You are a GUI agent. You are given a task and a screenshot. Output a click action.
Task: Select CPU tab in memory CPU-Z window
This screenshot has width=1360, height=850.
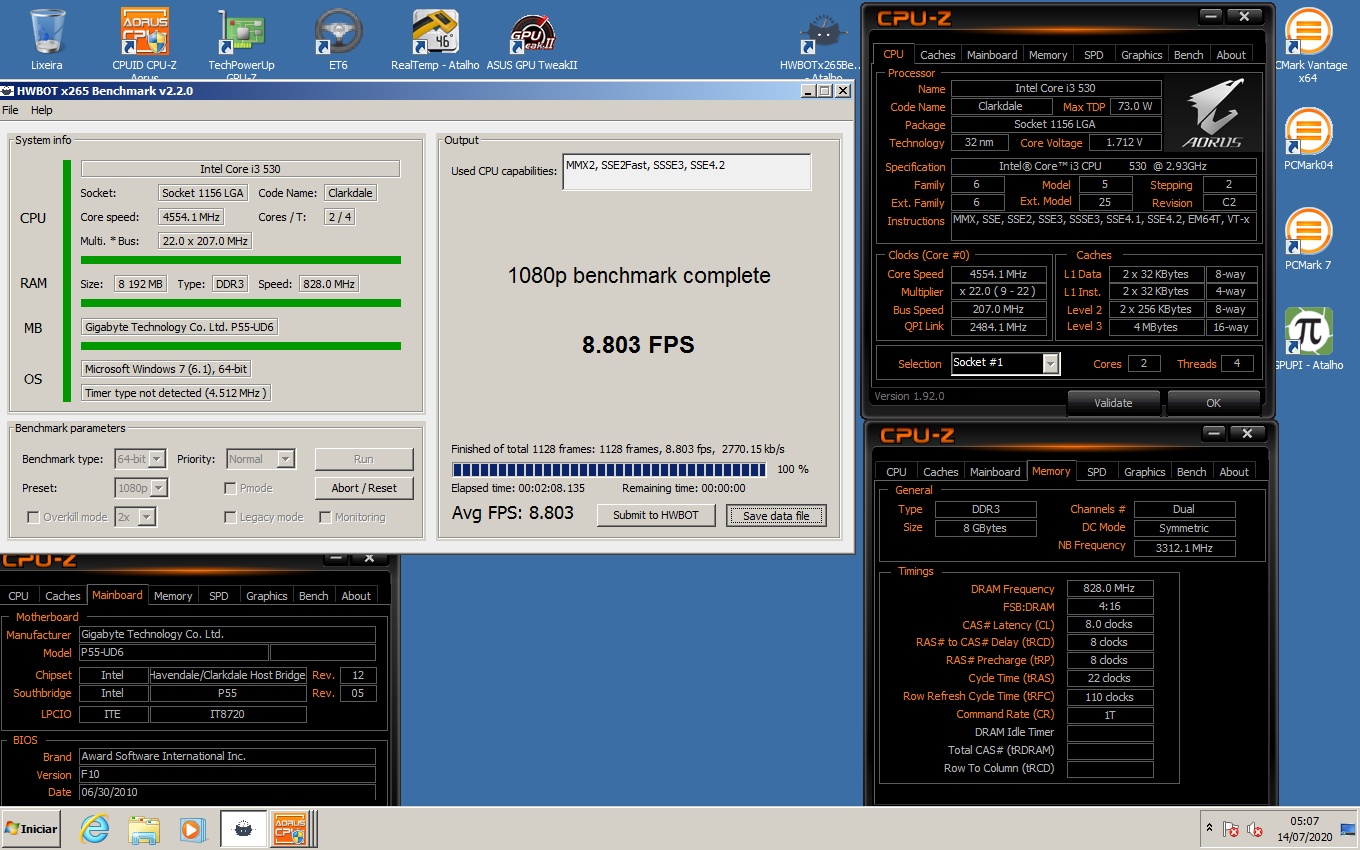pyautogui.click(x=897, y=472)
